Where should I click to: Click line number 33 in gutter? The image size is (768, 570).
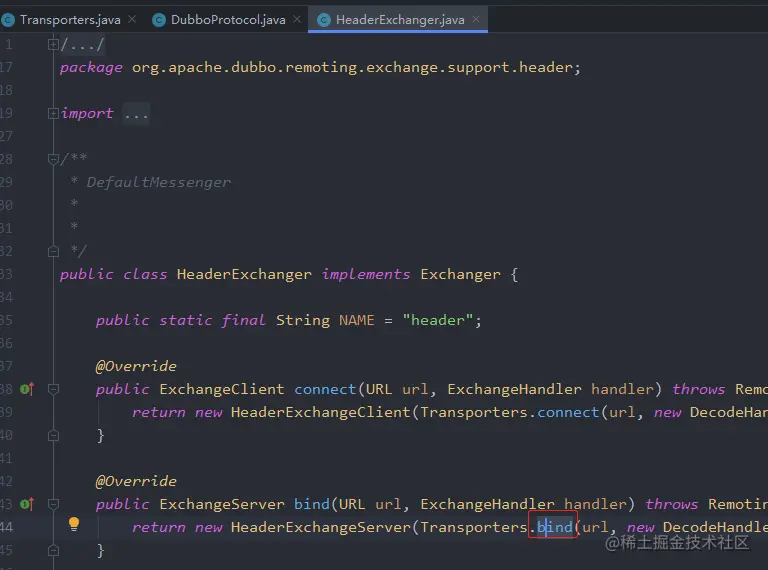tap(7, 274)
